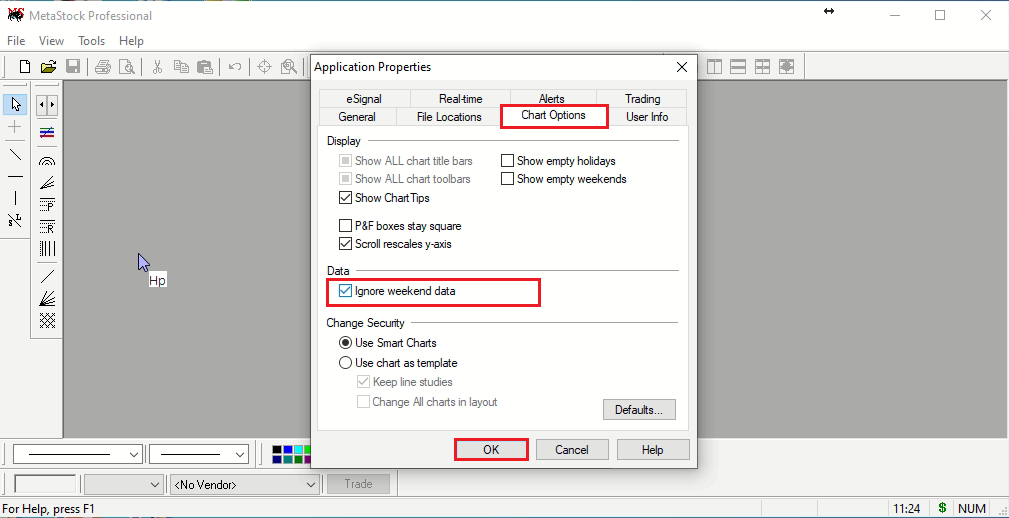
Task: Click the Open folder icon in toolbar
Action: coord(48,66)
